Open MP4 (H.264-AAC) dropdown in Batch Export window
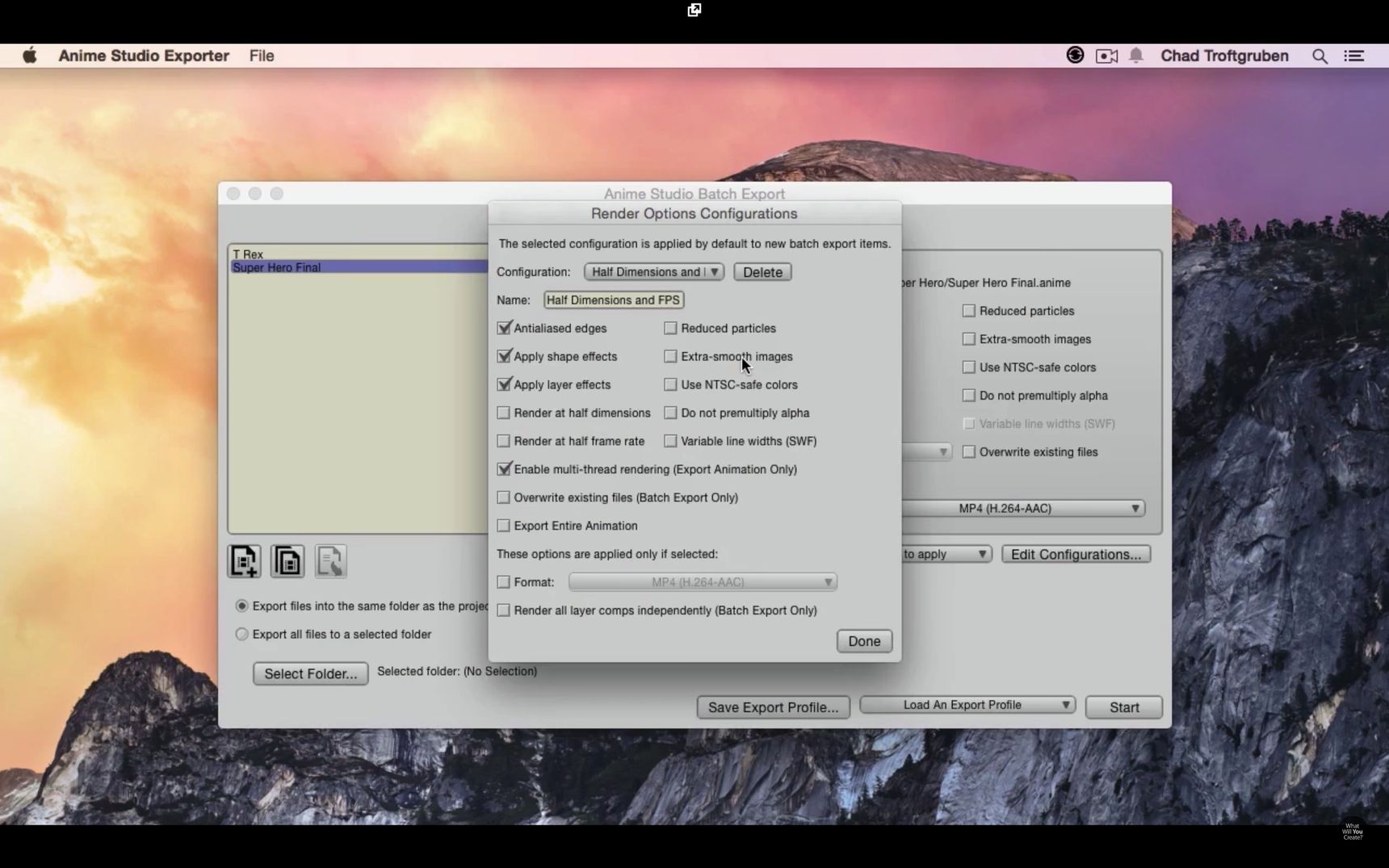Screen dimensions: 1389x868 [1022, 509]
